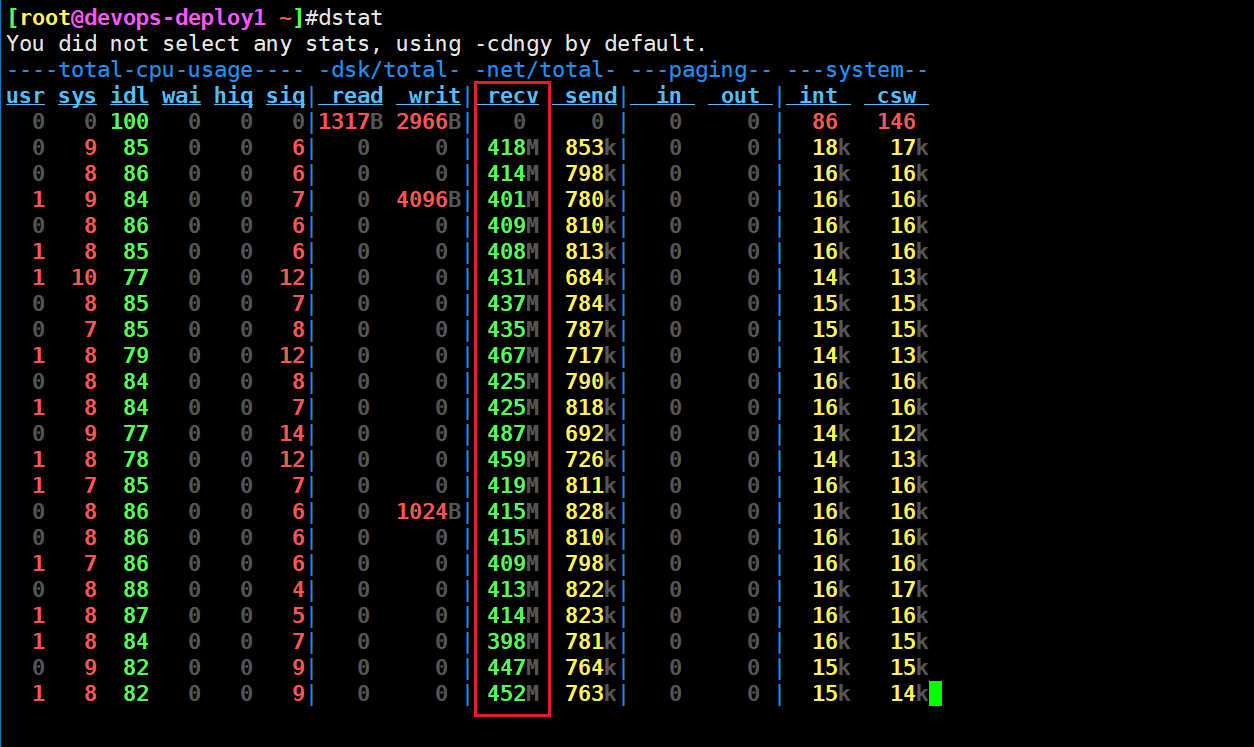The image size is (1254, 747).
Task: Click the siq column header
Action: pos(286,96)
